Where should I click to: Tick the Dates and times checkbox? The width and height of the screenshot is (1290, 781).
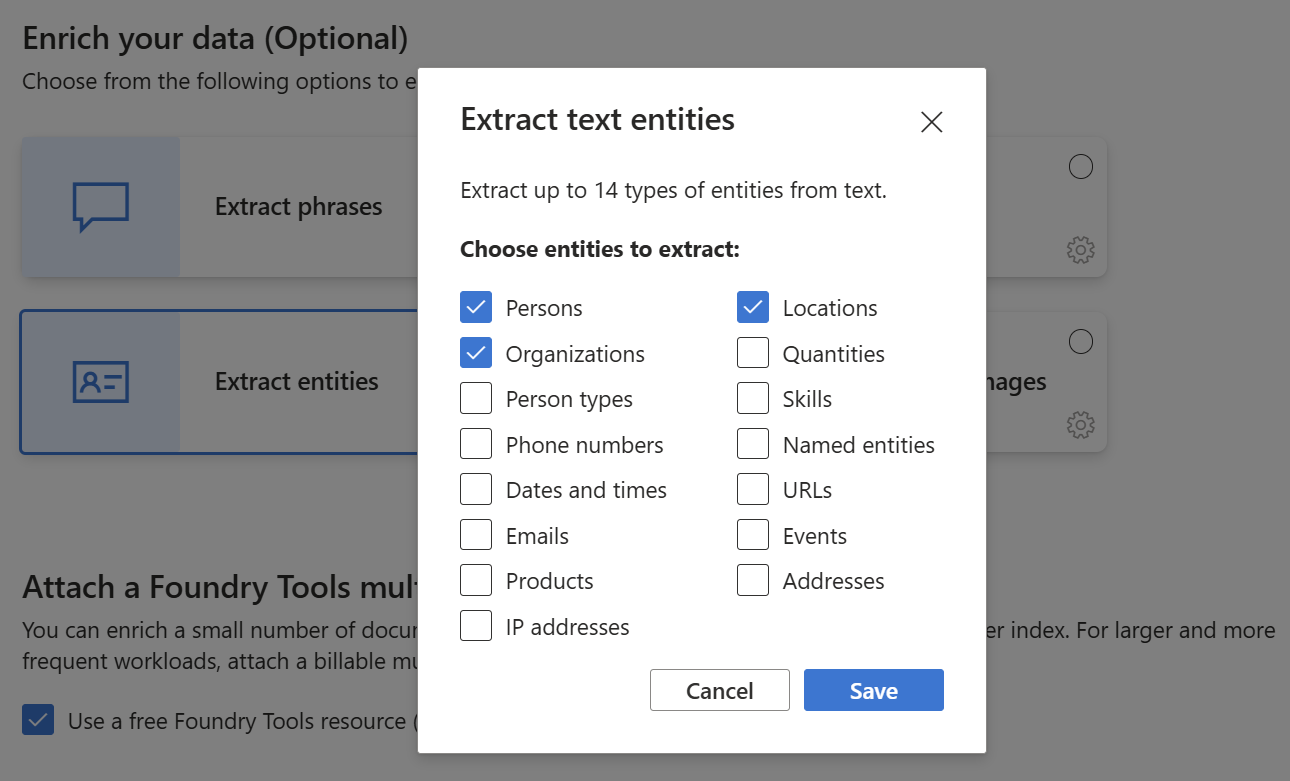click(476, 490)
